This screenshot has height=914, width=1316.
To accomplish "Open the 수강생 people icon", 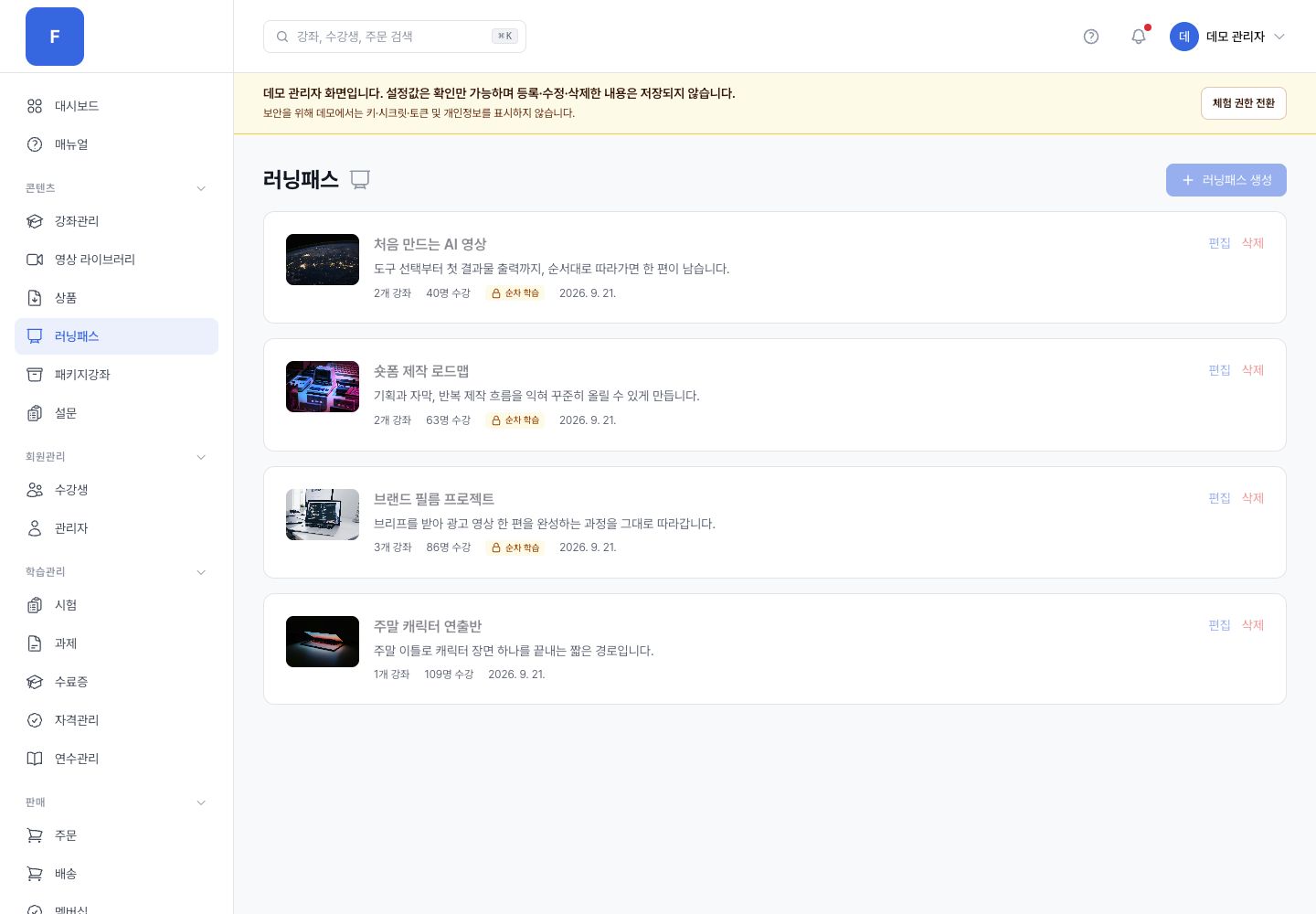I will pyautogui.click(x=35, y=490).
